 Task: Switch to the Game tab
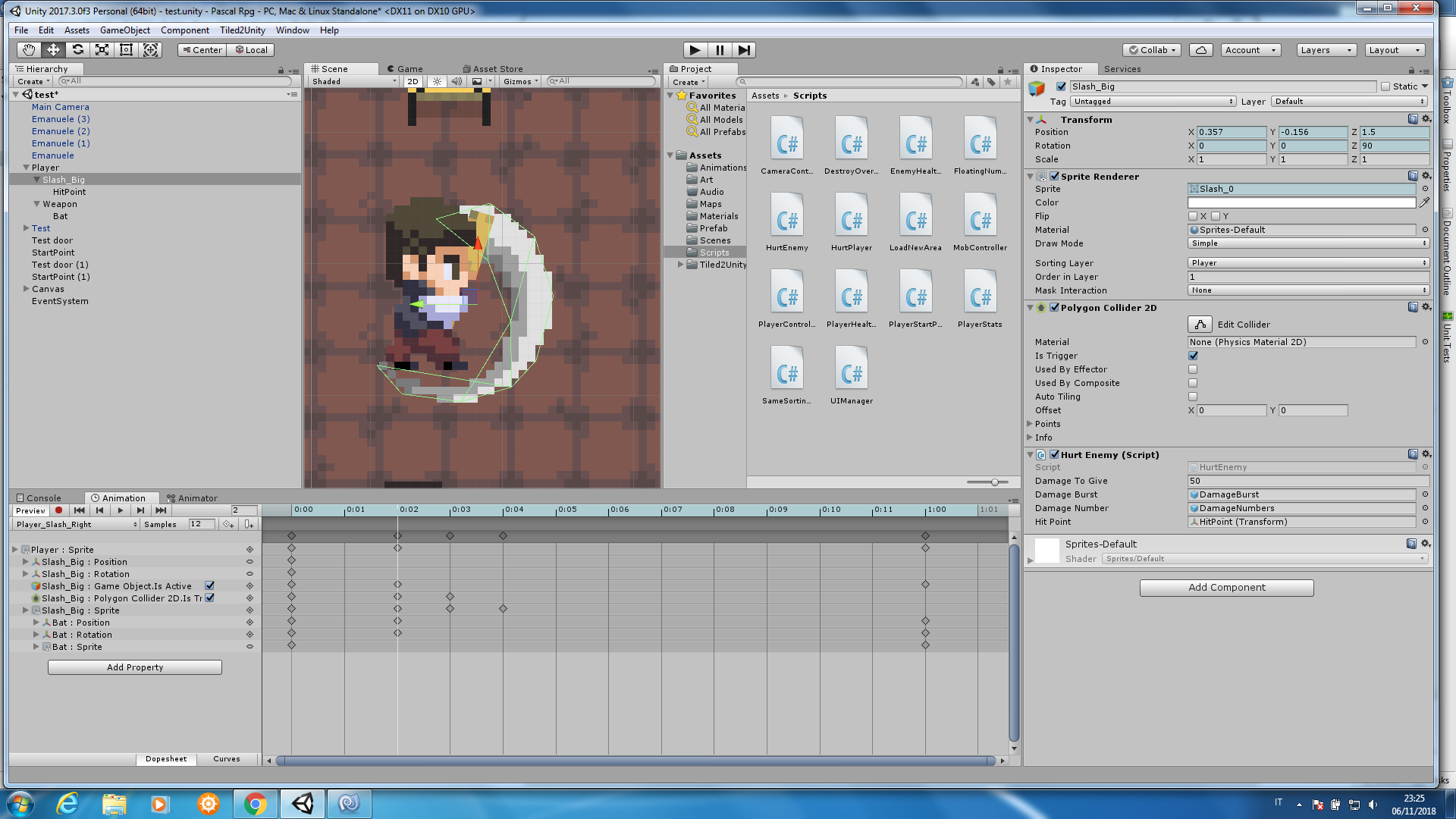coord(406,69)
